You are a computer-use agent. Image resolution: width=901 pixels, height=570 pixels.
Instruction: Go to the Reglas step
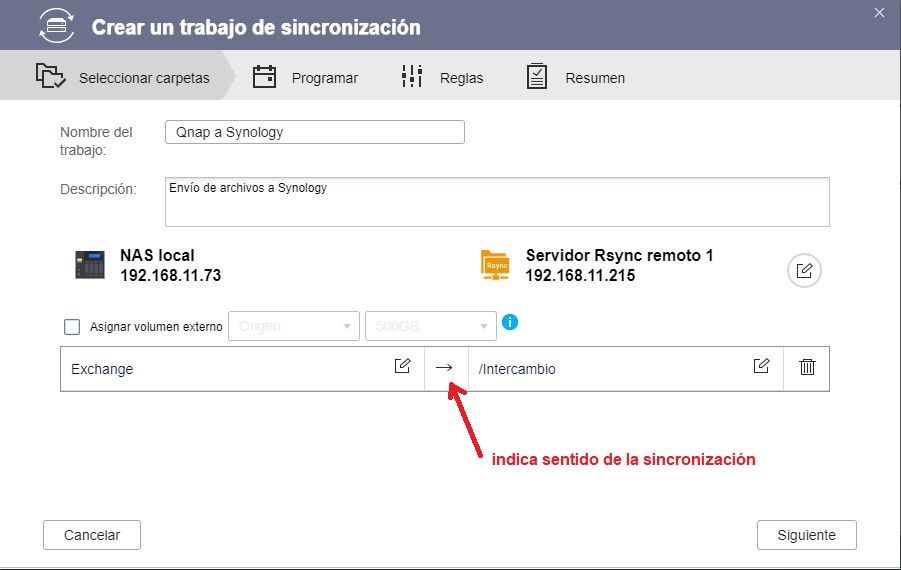coord(441,78)
